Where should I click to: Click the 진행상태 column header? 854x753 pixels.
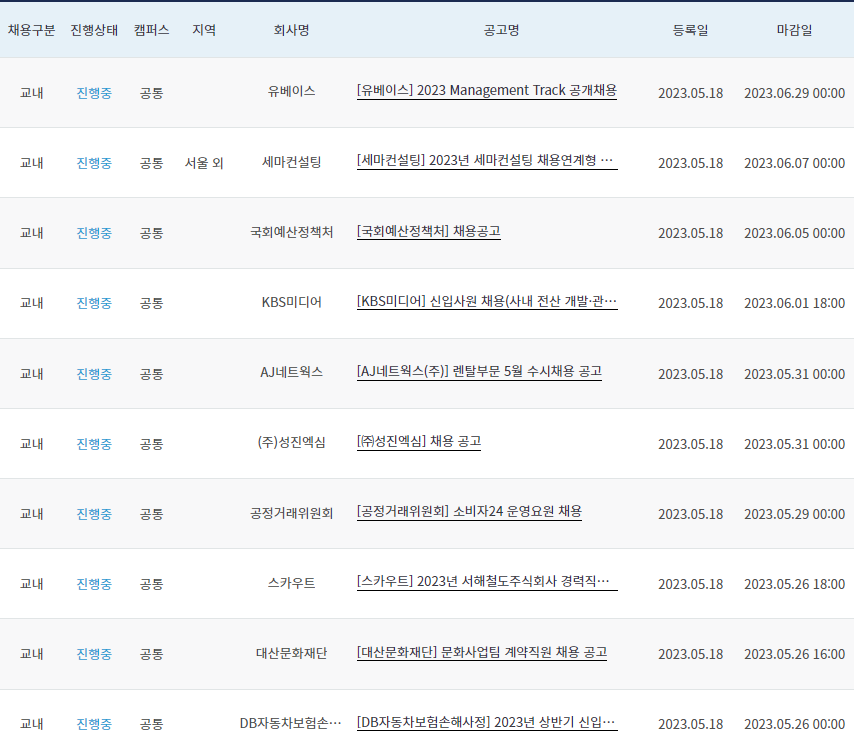[94, 30]
